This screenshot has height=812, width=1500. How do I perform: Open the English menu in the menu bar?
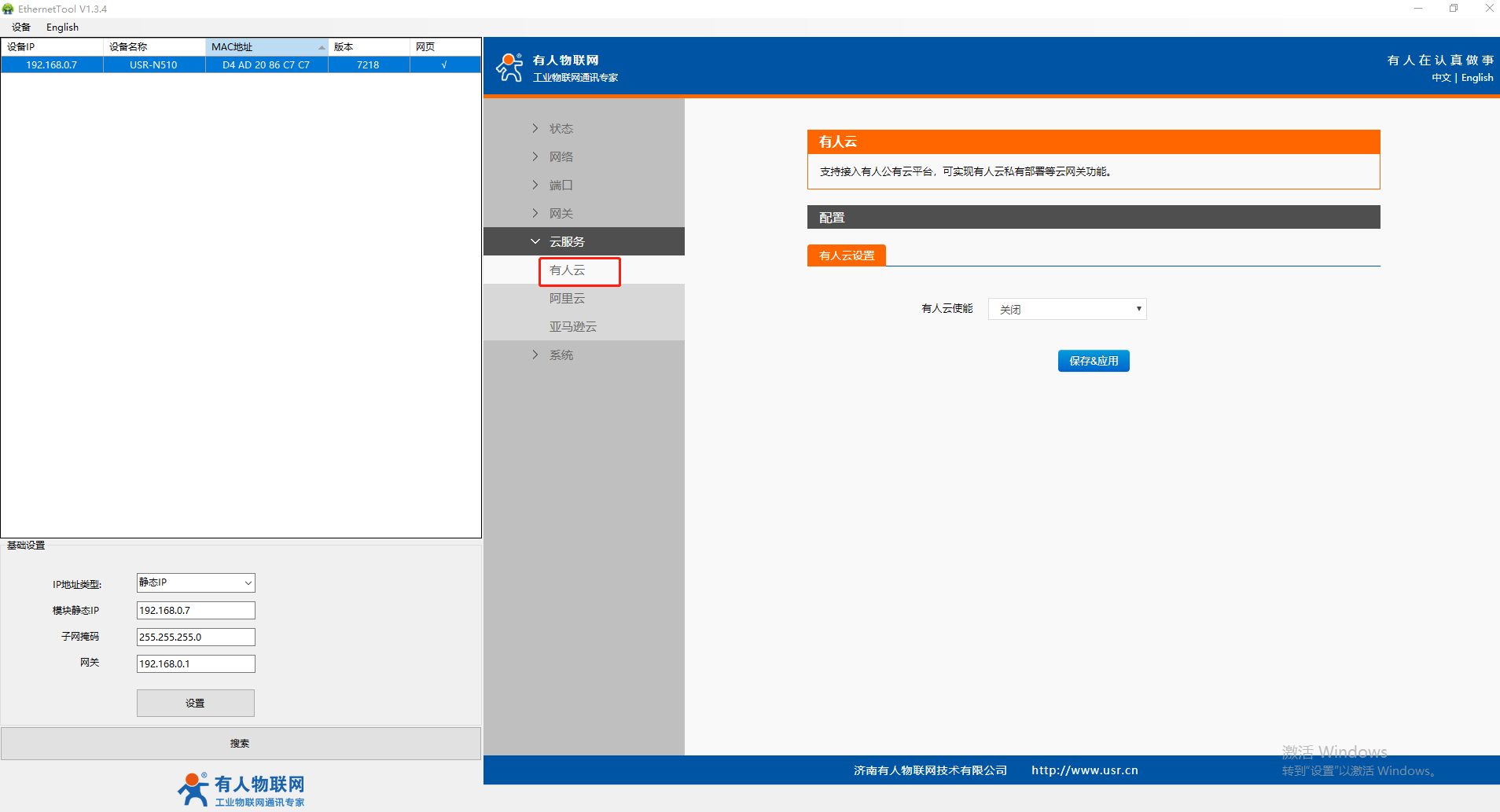tap(62, 28)
